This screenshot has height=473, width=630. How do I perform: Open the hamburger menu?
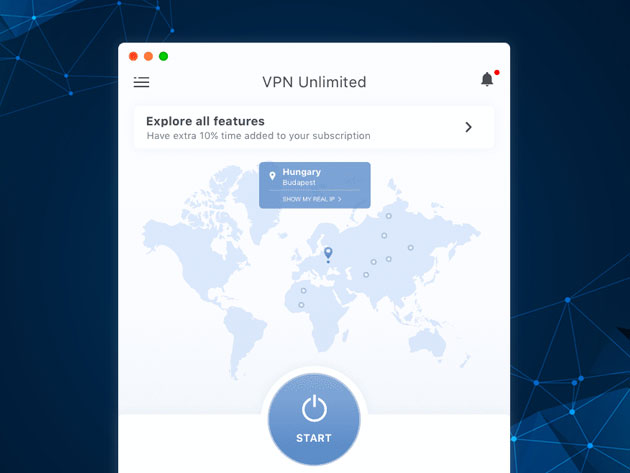pos(141,82)
